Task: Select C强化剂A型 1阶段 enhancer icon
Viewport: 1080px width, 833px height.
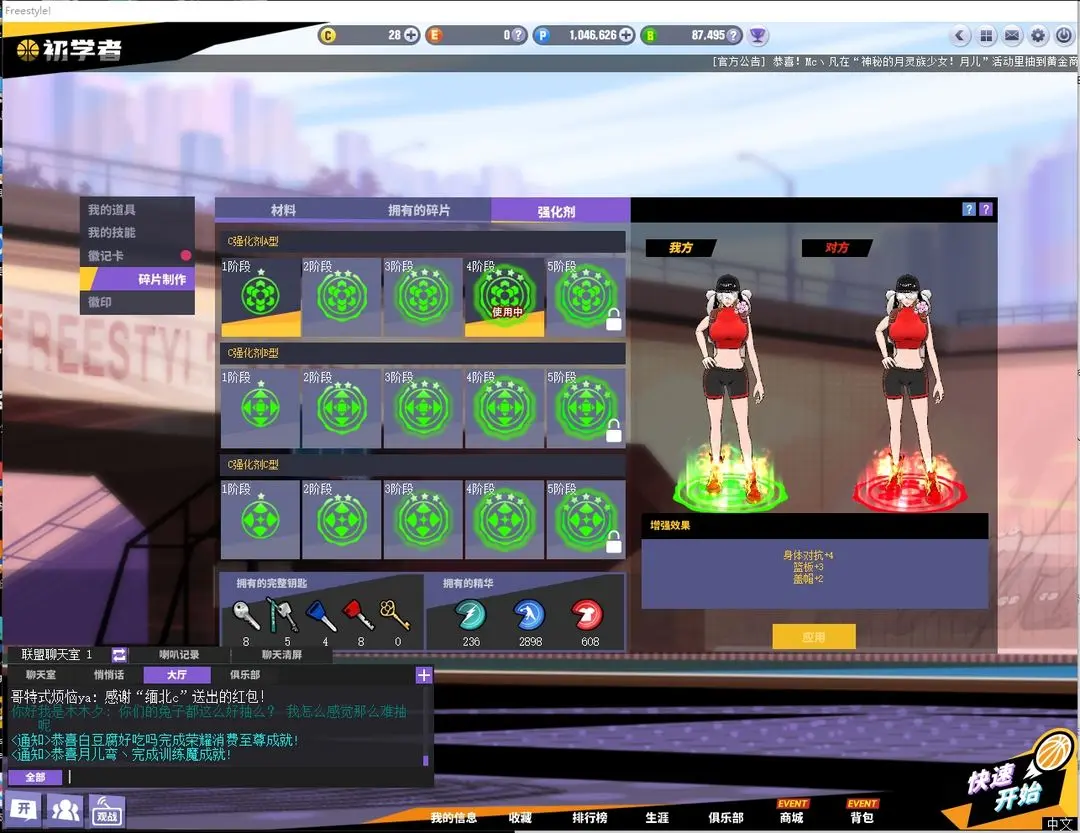Action: [x=260, y=297]
